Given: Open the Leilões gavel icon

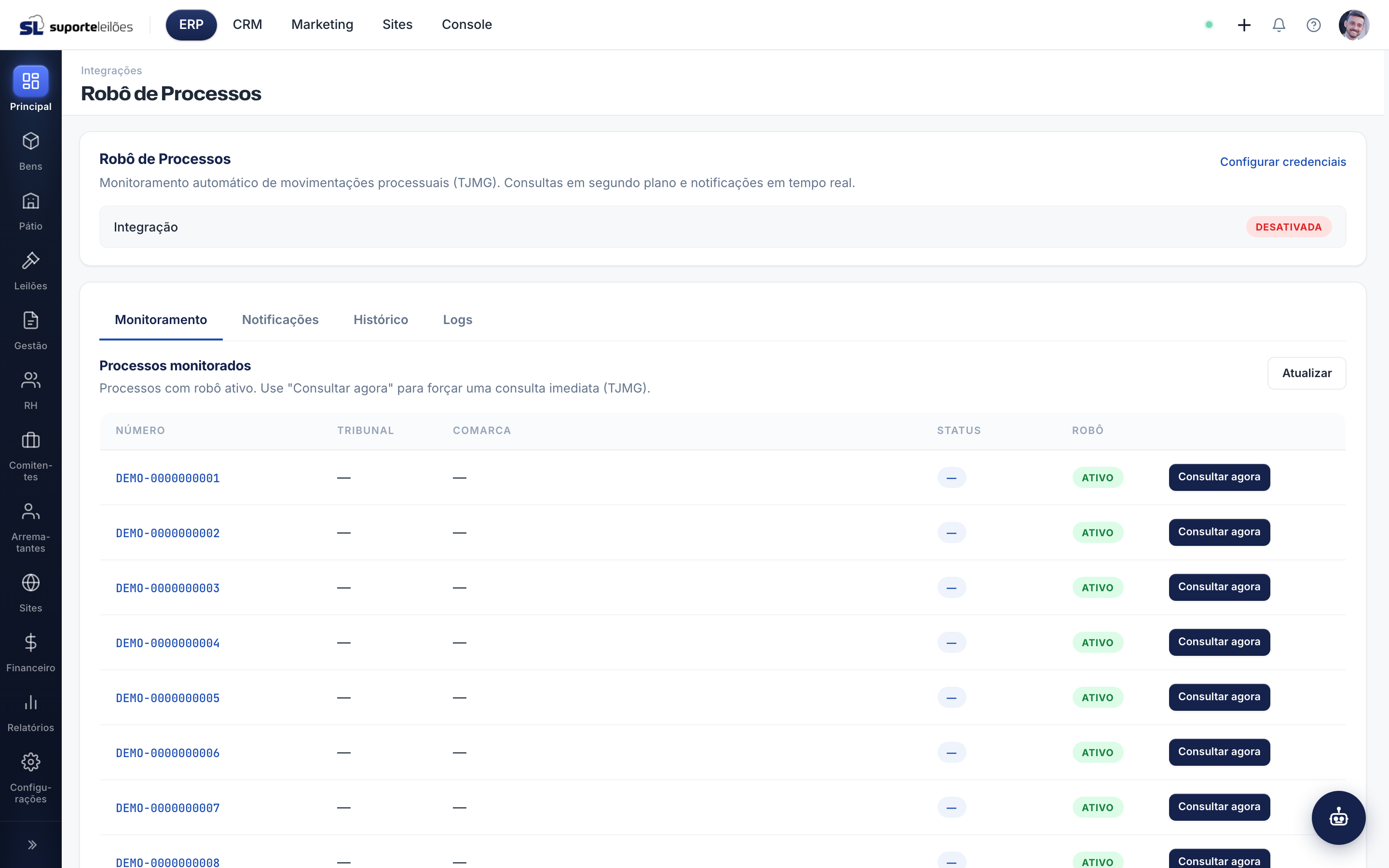Looking at the screenshot, I should (x=30, y=260).
